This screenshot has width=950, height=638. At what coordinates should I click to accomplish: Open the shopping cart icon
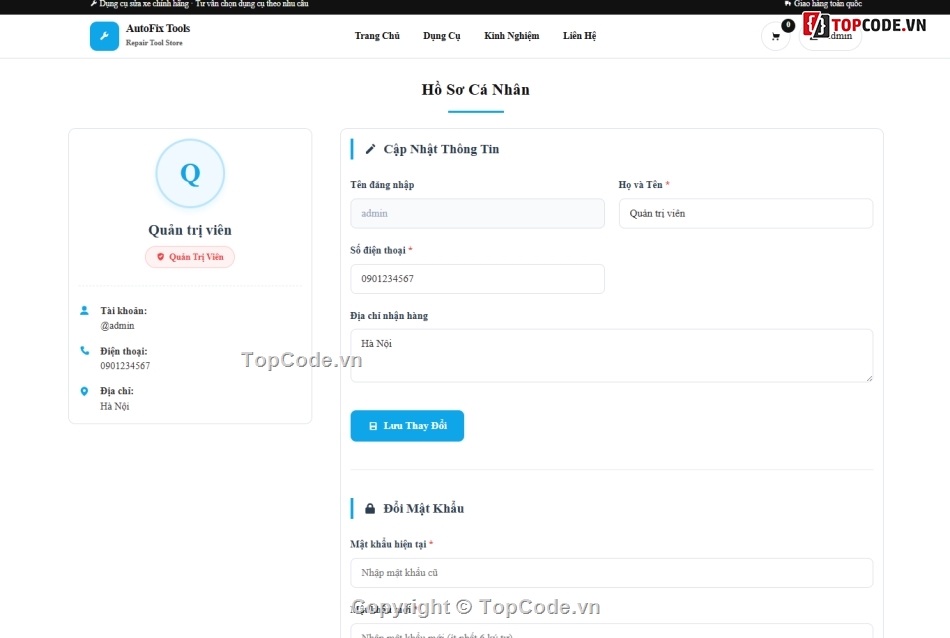(x=776, y=36)
